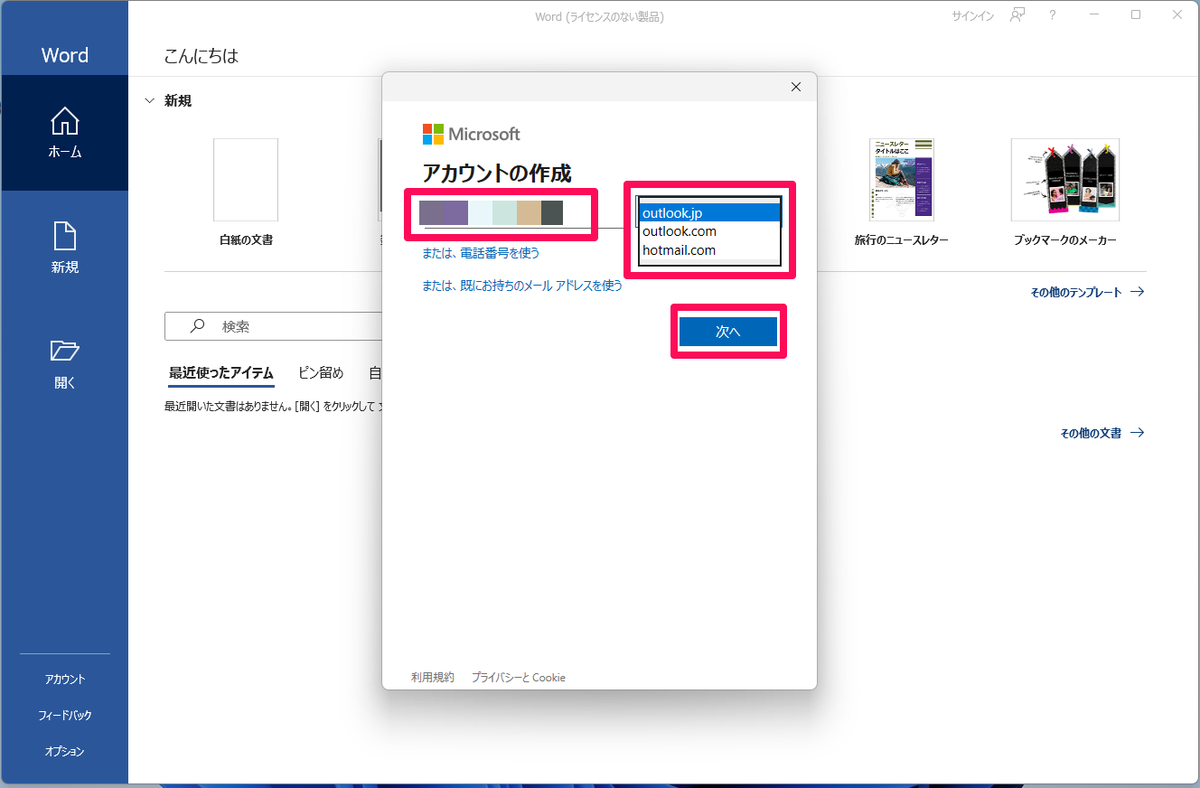Click 既にお持ちのメール アドレスを使う link

pyautogui.click(x=522, y=285)
